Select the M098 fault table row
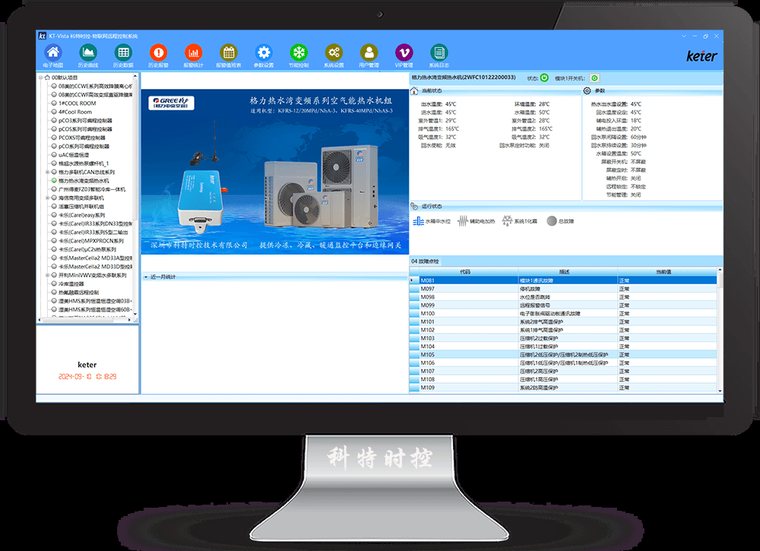This screenshot has width=760, height=551. tap(563, 297)
